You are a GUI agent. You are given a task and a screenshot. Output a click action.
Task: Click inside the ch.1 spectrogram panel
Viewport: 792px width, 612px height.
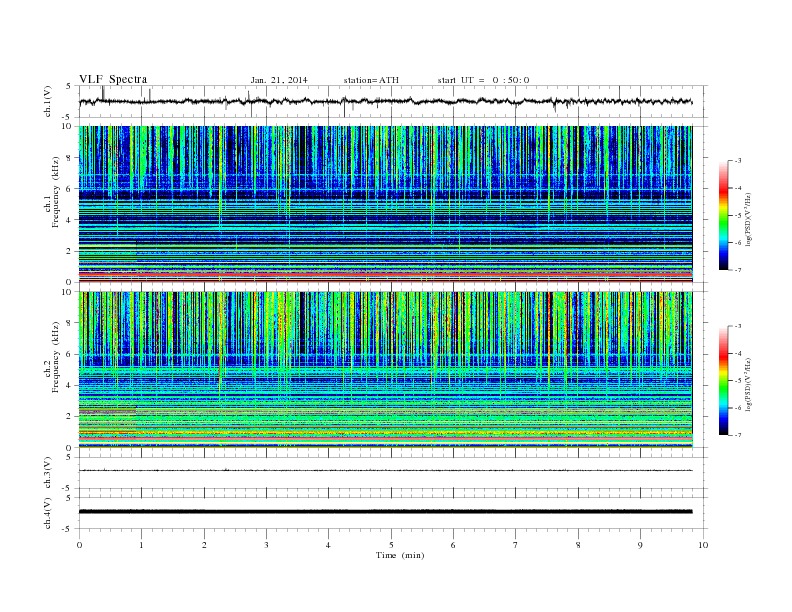coord(385,204)
